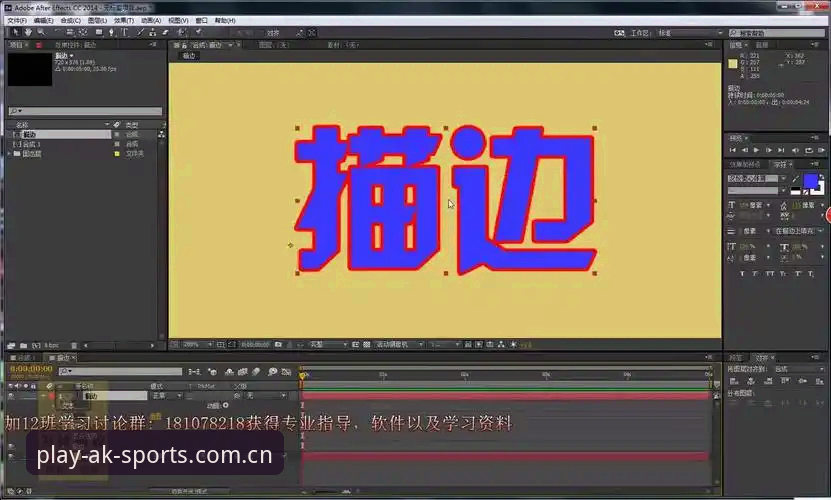Select the Clone Stamp tool
Screen dimensions: 831x500
(x=152, y=32)
